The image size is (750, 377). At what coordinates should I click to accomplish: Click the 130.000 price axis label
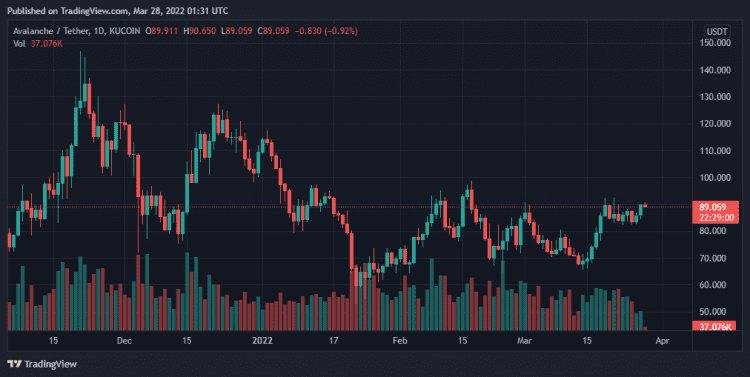[x=715, y=97]
